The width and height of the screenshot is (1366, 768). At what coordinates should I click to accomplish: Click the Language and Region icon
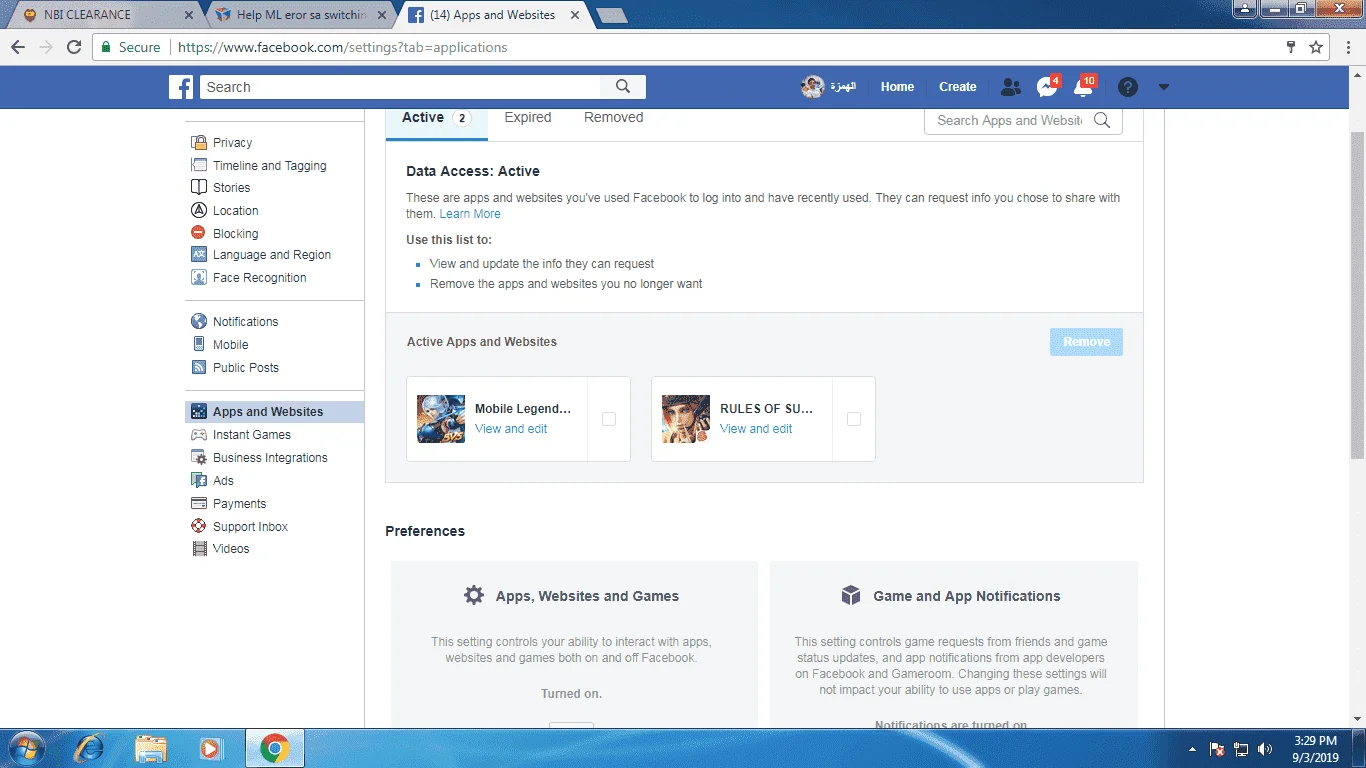(198, 255)
